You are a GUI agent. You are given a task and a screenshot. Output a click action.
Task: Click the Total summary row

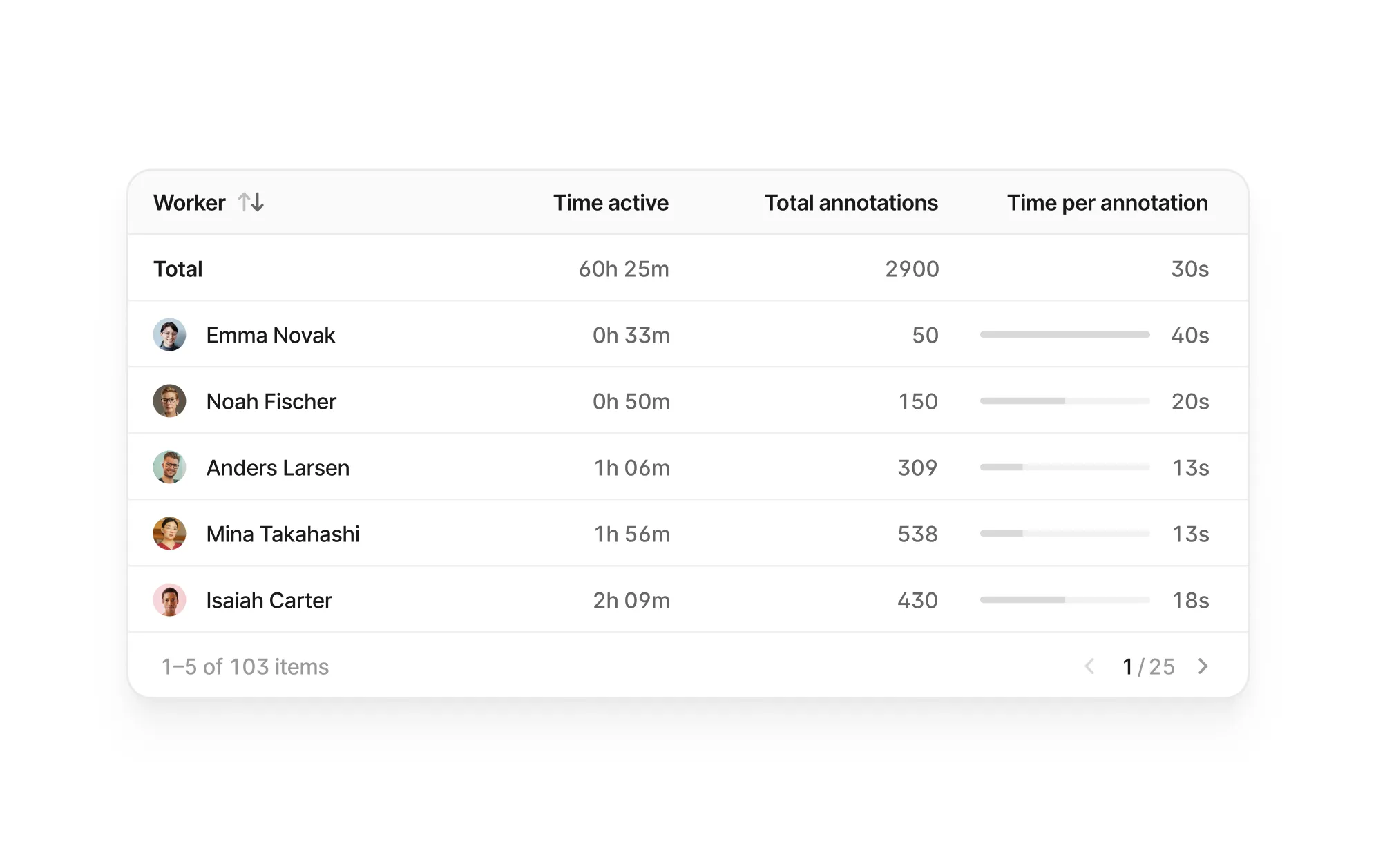178,269
